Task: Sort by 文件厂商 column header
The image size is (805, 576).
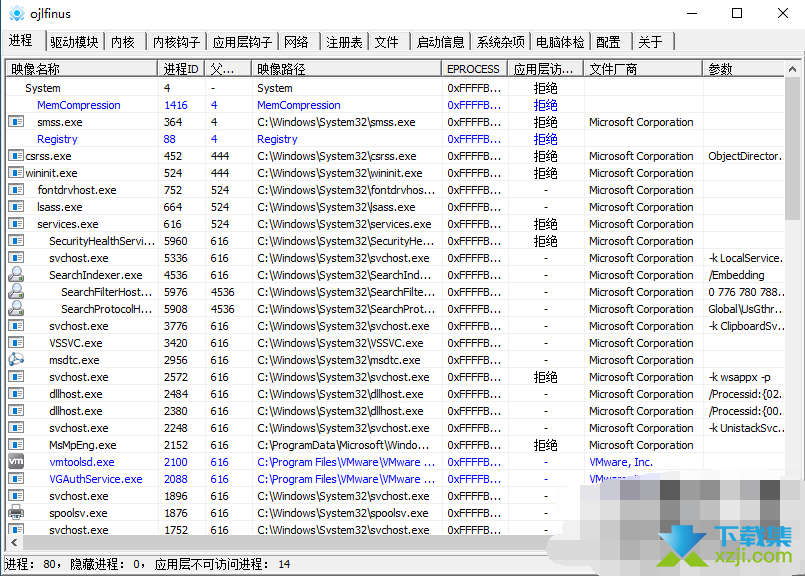Action: pyautogui.click(x=642, y=69)
